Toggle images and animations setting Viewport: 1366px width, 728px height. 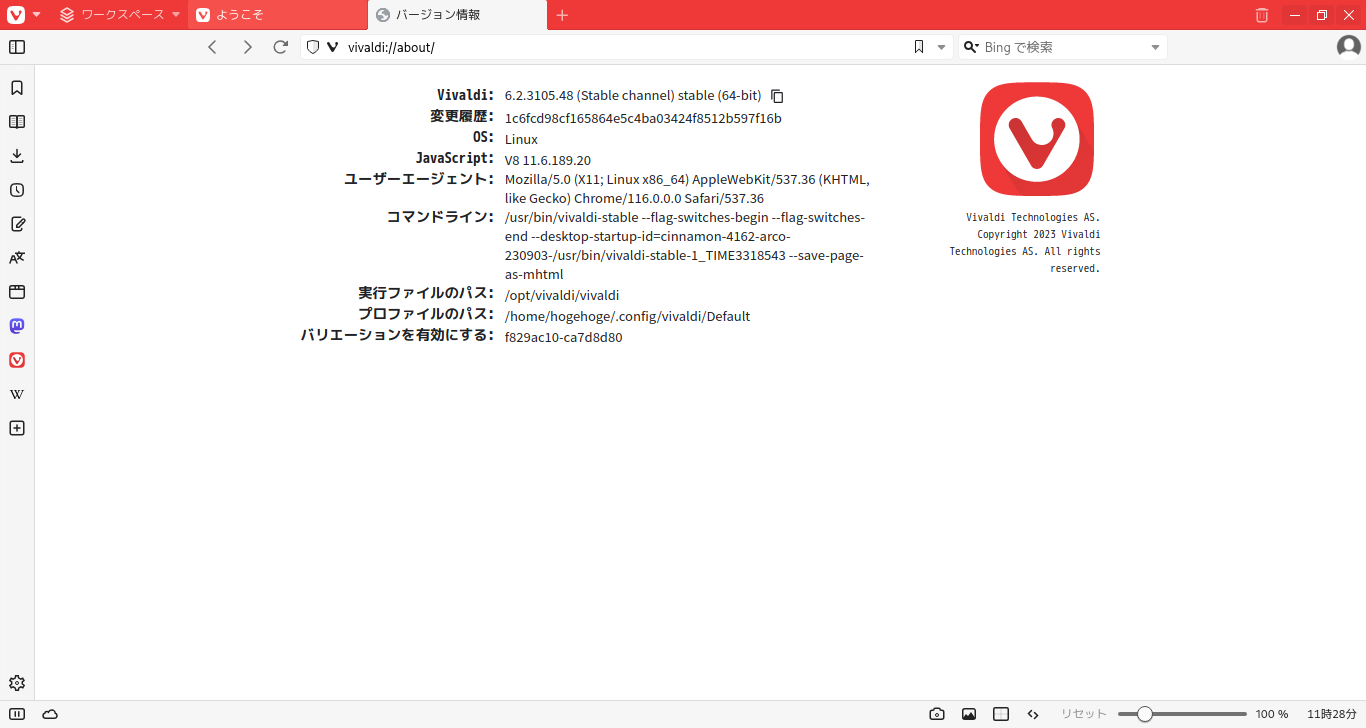click(x=969, y=714)
